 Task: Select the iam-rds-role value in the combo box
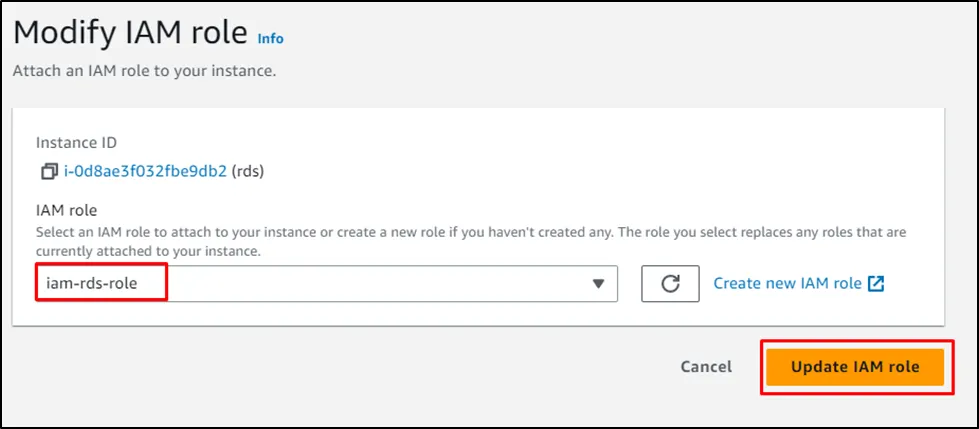(x=92, y=284)
